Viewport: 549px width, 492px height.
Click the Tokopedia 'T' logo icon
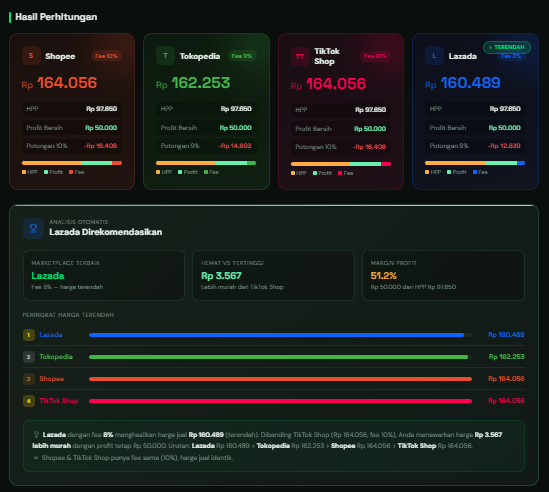tap(165, 56)
